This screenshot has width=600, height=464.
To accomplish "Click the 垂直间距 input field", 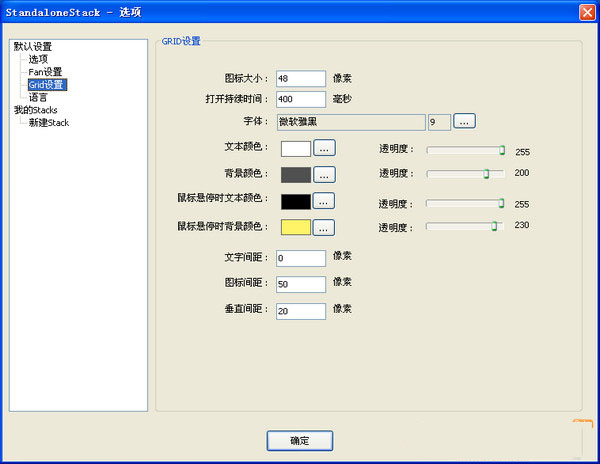I will point(300,311).
